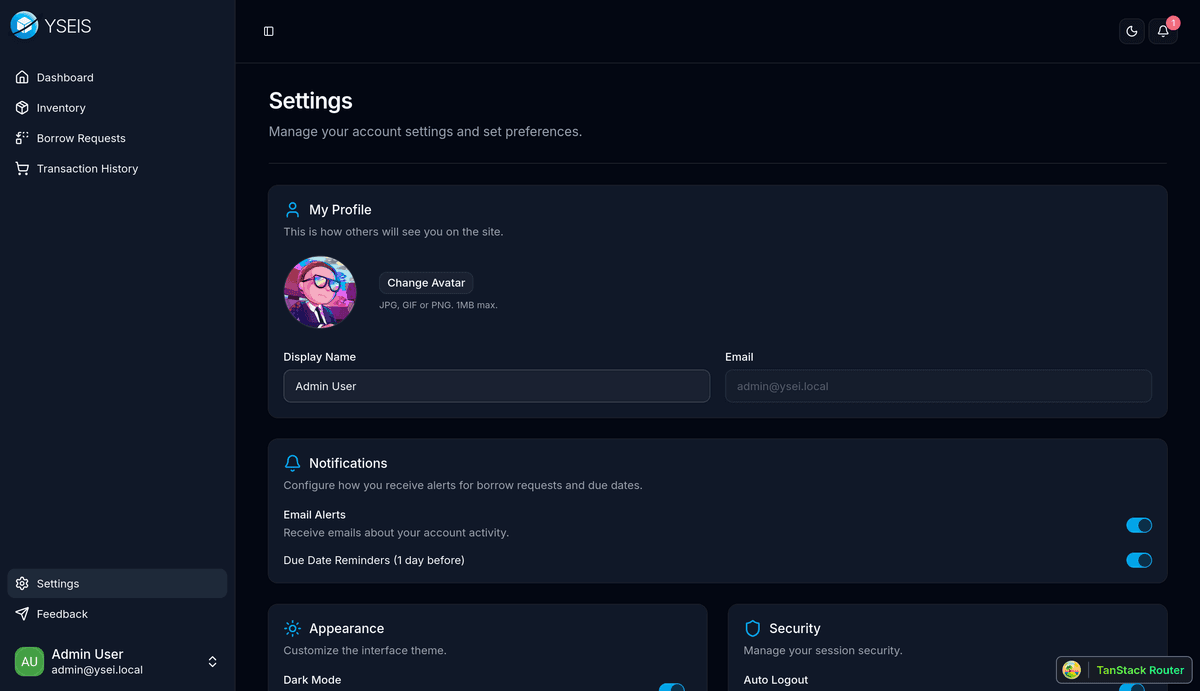This screenshot has height=691, width=1200.
Task: Click the Feedback paper plane icon
Action: pos(22,614)
